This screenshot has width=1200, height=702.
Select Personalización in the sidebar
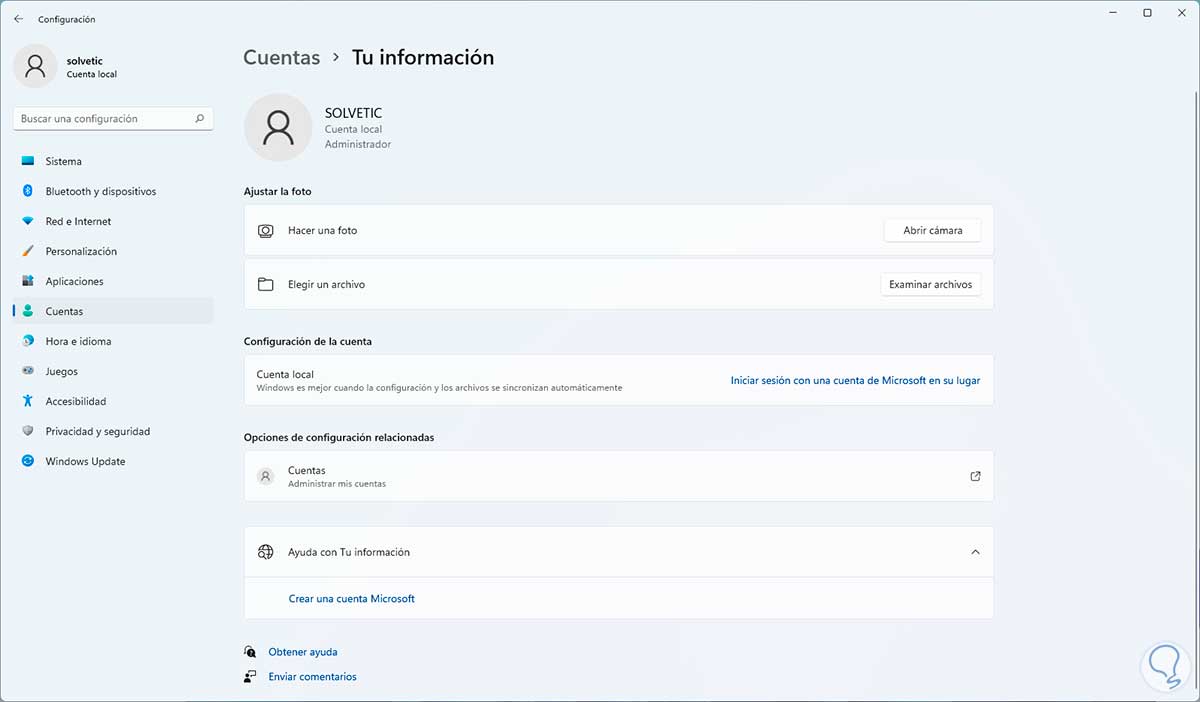click(81, 251)
